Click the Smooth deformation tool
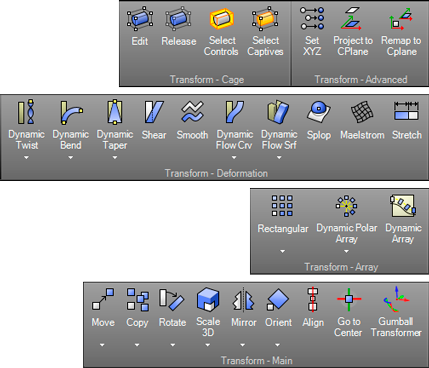The height and width of the screenshot is (368, 429). click(192, 112)
